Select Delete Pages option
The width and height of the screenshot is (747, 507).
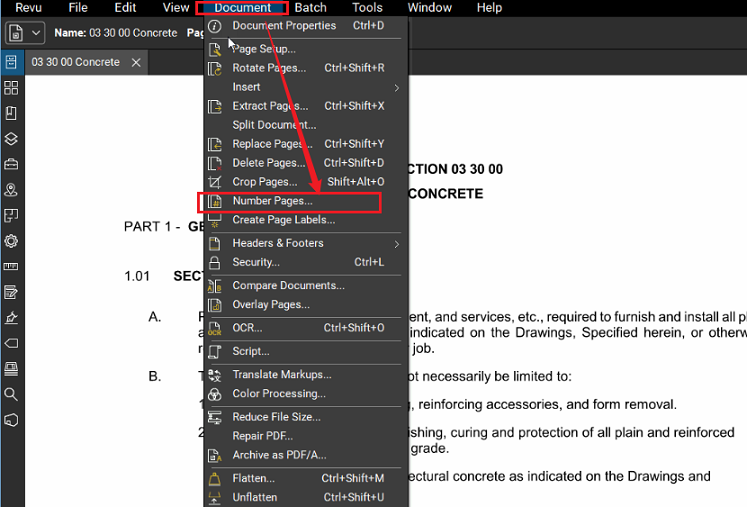(x=305, y=163)
